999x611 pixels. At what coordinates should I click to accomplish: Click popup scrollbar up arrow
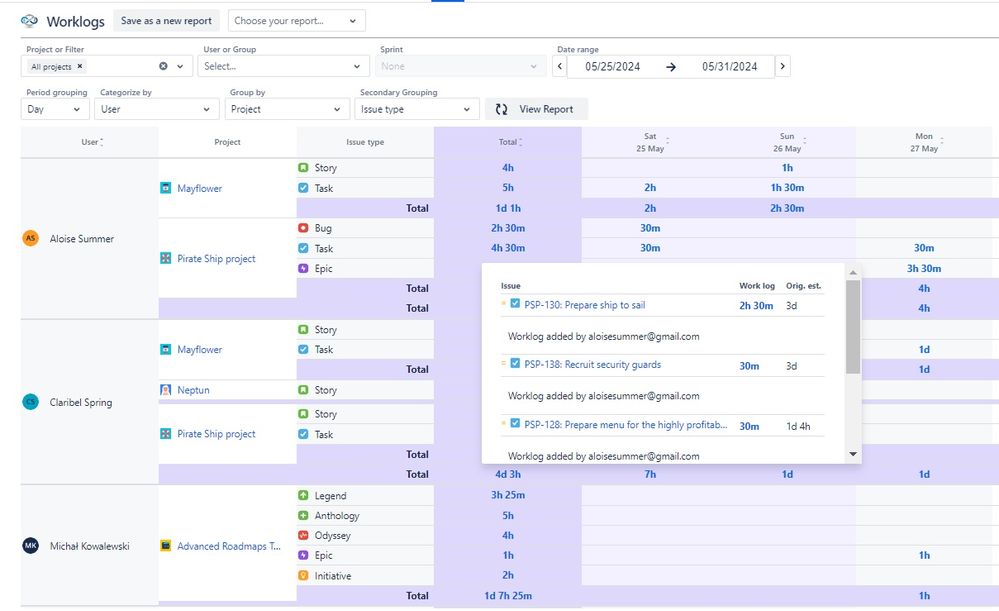(853, 273)
